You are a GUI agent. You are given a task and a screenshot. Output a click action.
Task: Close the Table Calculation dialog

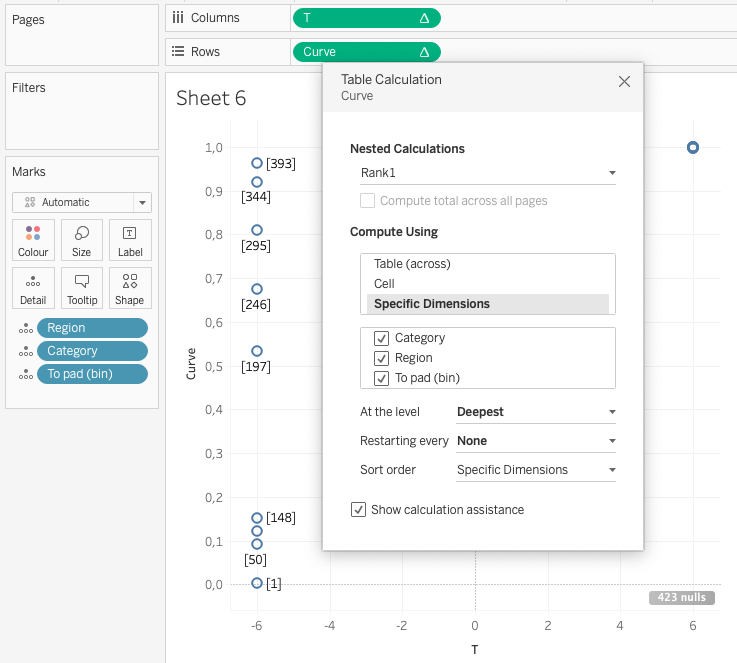(x=624, y=82)
